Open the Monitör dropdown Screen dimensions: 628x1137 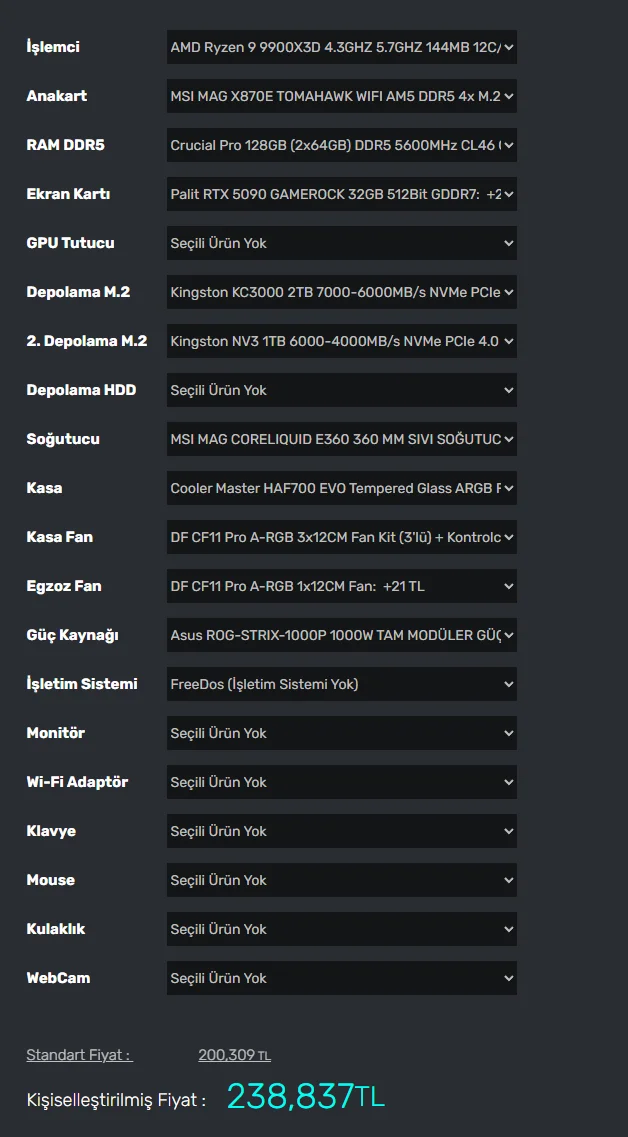(x=341, y=733)
